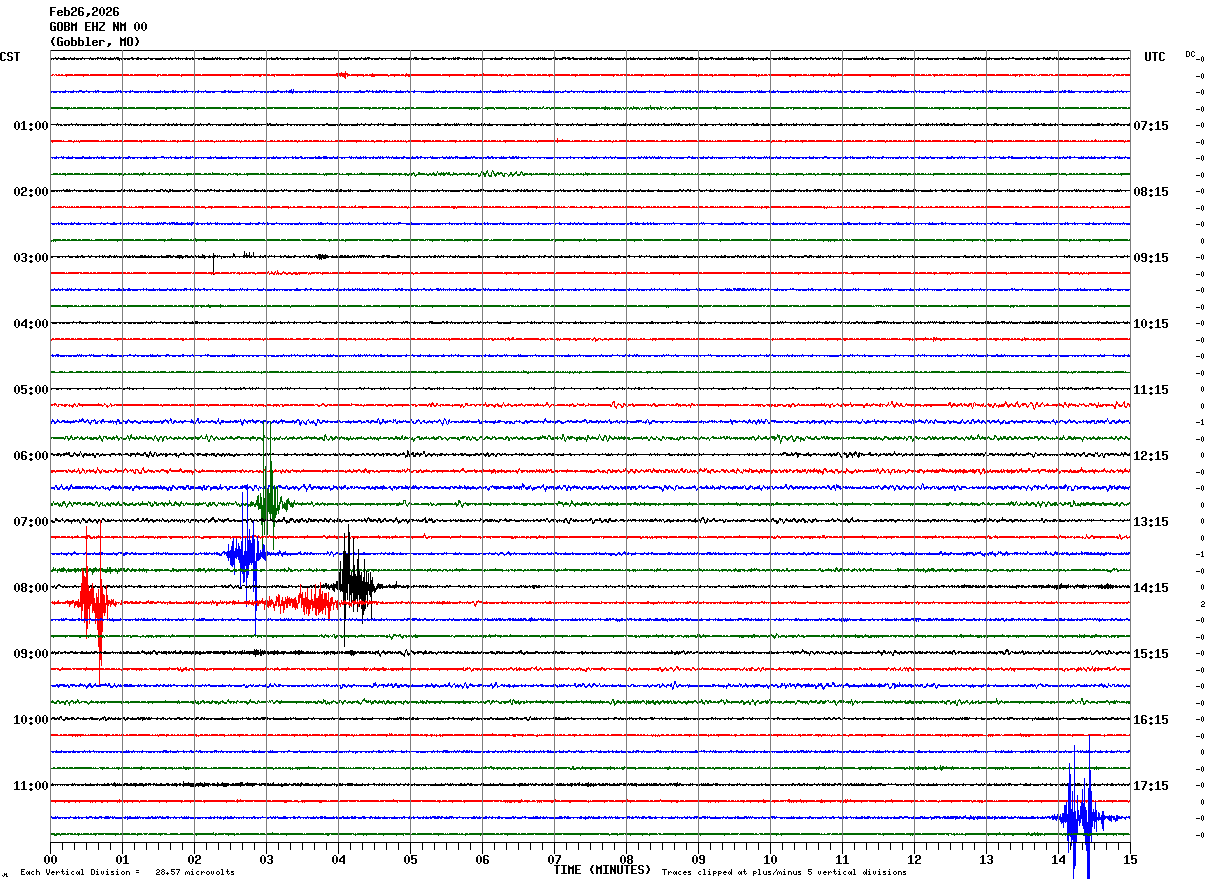Select the station code GOBM EHZ NM 00
1210x886 pixels.
pyautogui.click(x=98, y=27)
